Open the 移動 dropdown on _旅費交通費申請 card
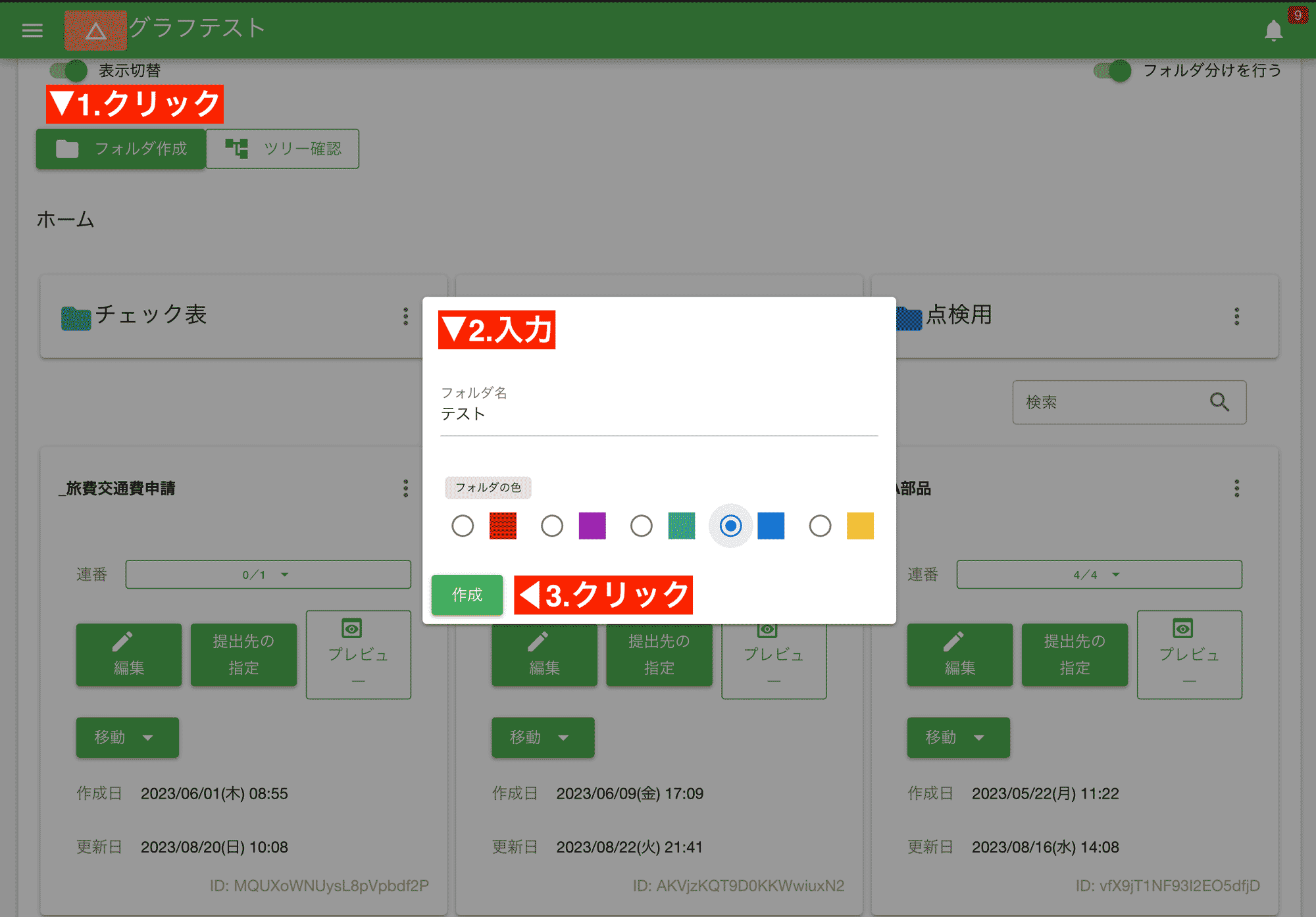1316x917 pixels. [x=127, y=737]
